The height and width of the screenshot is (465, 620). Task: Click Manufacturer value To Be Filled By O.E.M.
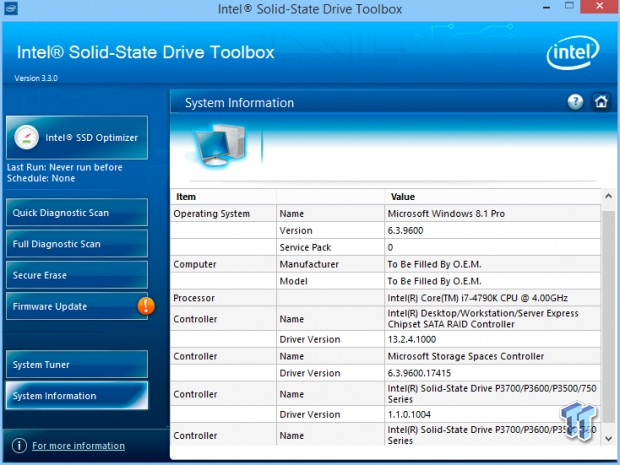point(434,264)
